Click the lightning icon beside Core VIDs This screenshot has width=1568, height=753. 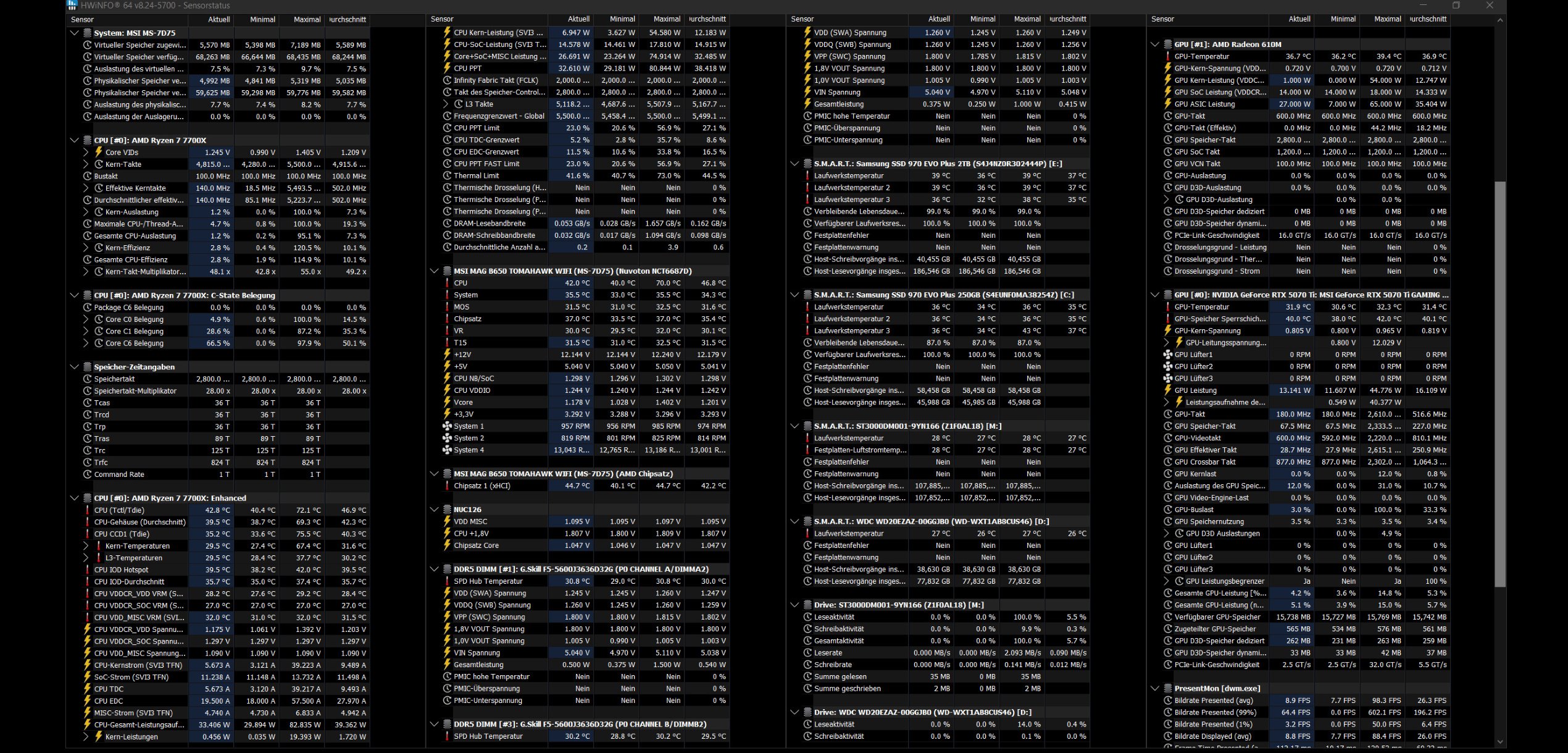(x=99, y=152)
